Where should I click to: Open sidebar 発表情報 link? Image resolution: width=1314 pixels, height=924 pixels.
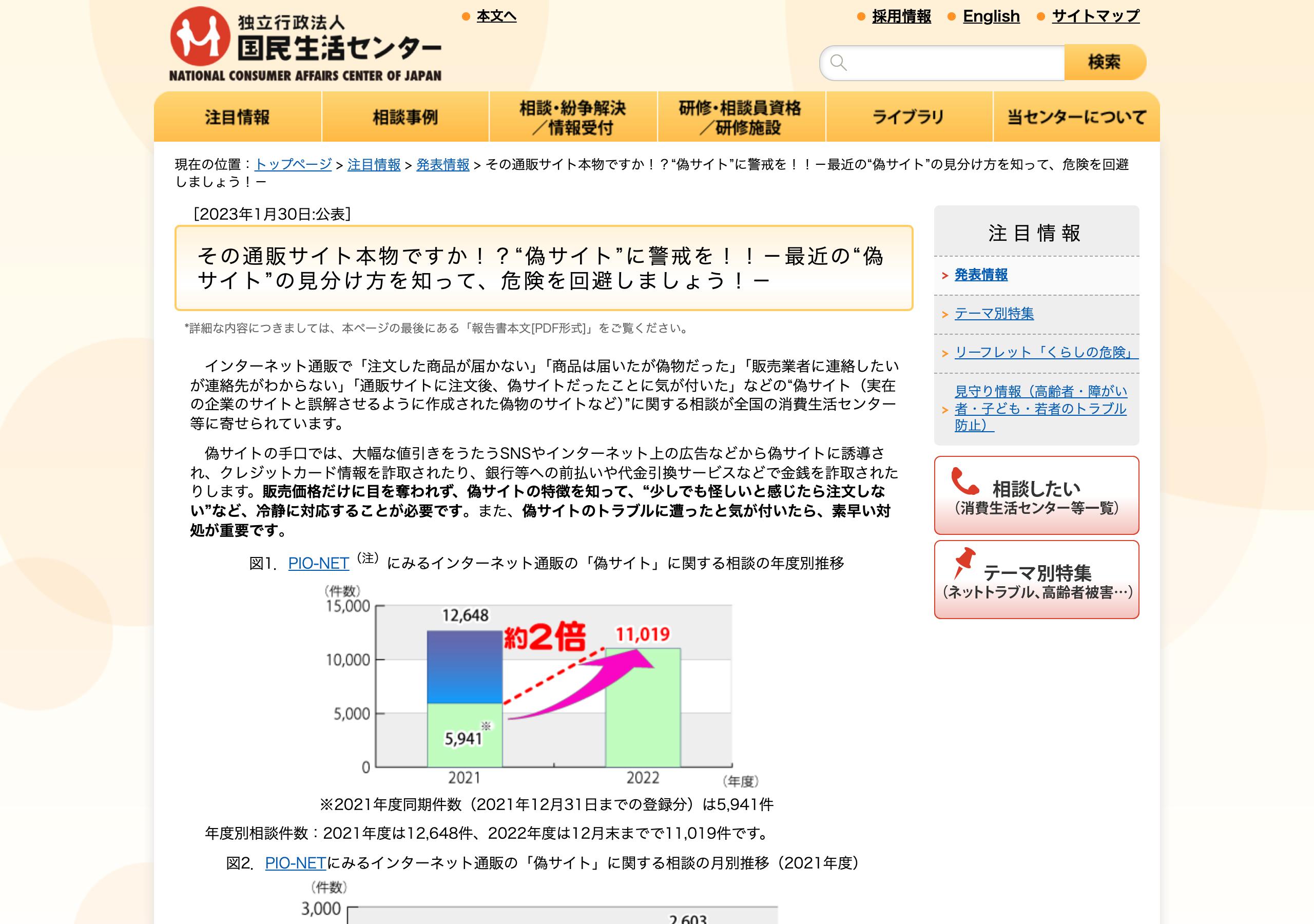[981, 275]
